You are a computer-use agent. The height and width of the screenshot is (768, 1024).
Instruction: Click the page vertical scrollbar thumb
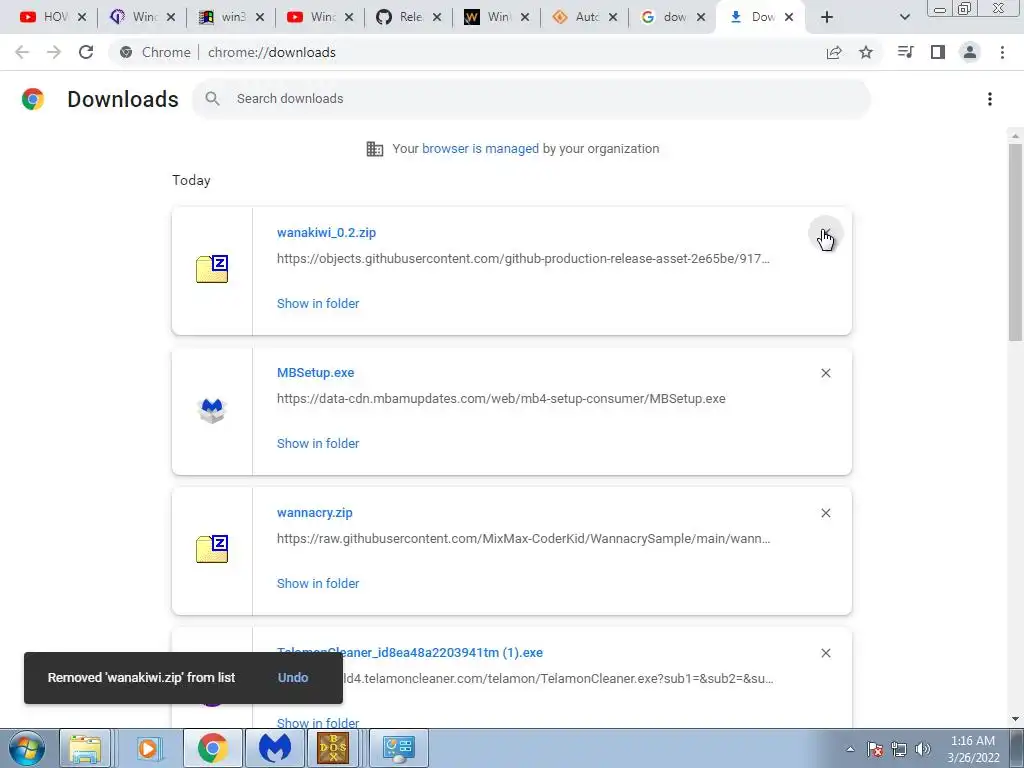[1015, 242]
